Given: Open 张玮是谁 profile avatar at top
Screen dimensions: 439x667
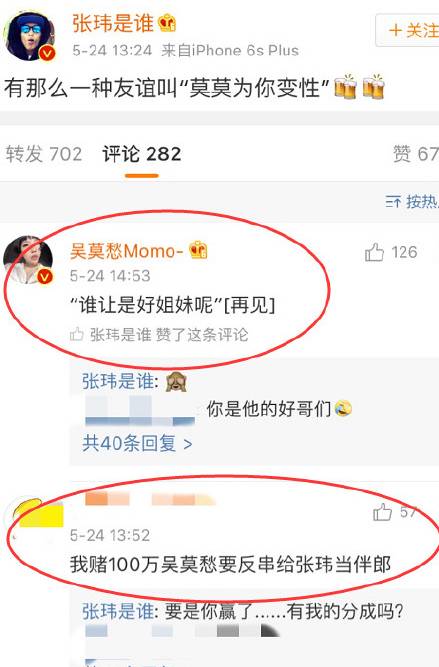Looking at the screenshot, I should (29, 36).
